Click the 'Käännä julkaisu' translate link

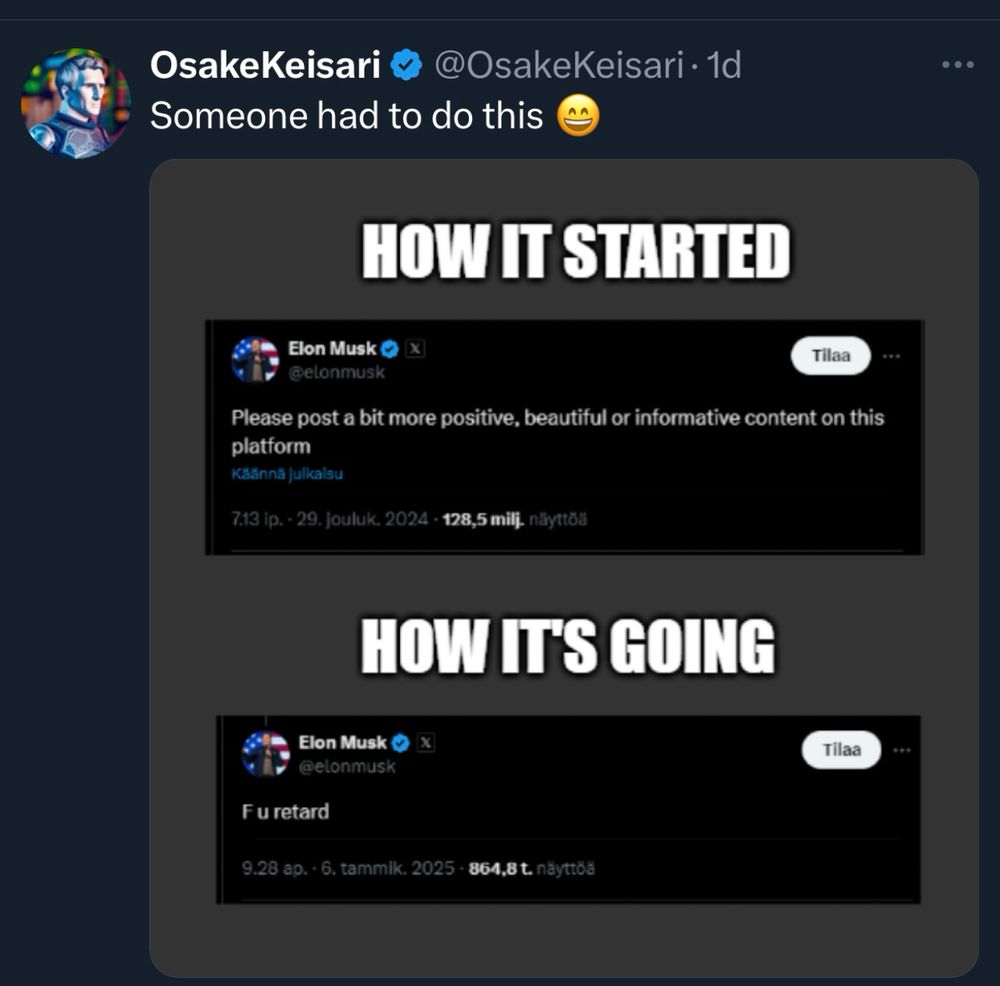click(287, 474)
